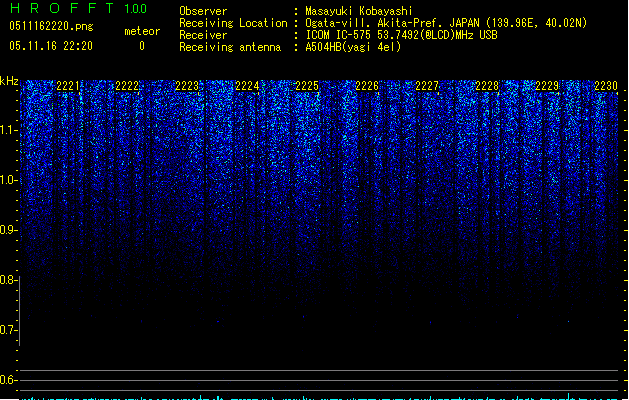Viewport: 629px width, 400px height.
Task: Click the 2223 time marker
Action: pos(187,86)
